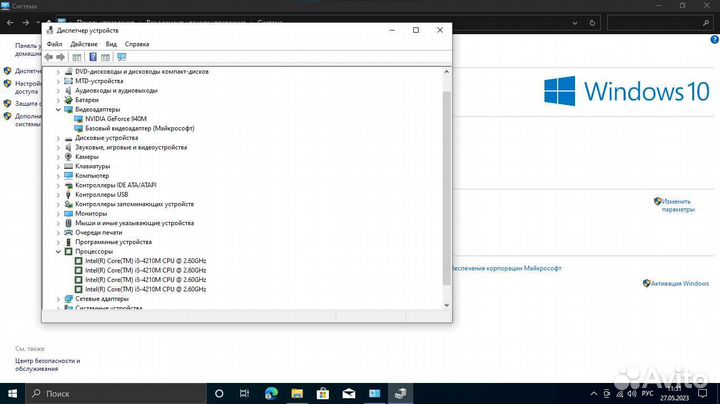
Task: Open Microsoft Store from the taskbar
Action: click(323, 393)
